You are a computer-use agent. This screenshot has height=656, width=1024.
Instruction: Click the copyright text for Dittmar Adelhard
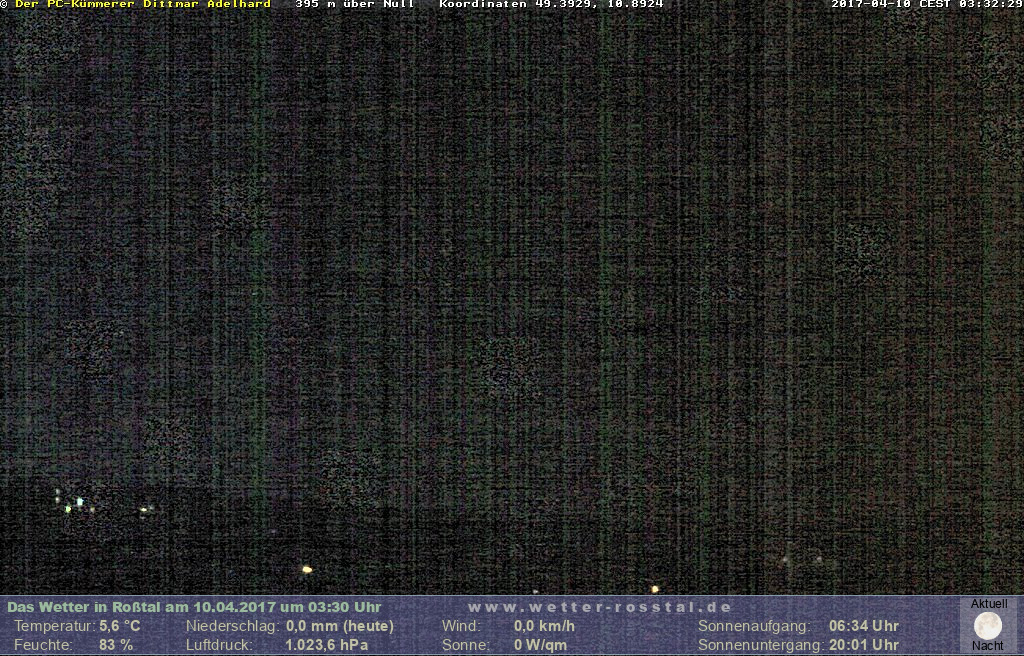137,4
